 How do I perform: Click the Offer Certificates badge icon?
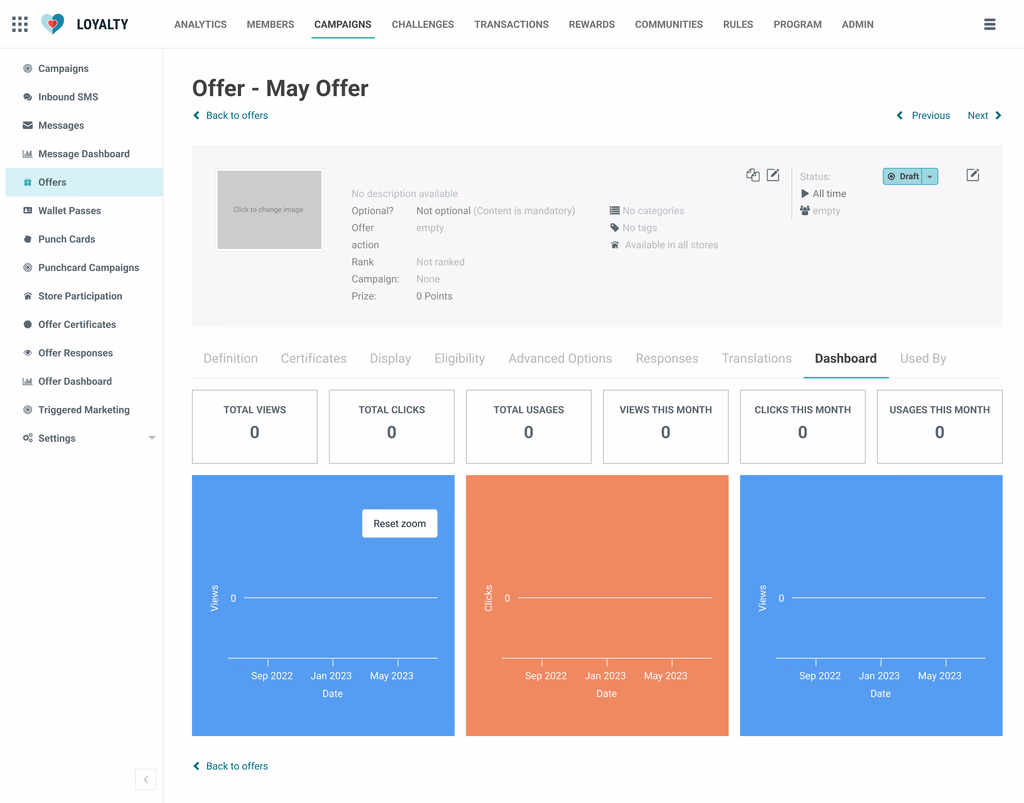[27, 324]
